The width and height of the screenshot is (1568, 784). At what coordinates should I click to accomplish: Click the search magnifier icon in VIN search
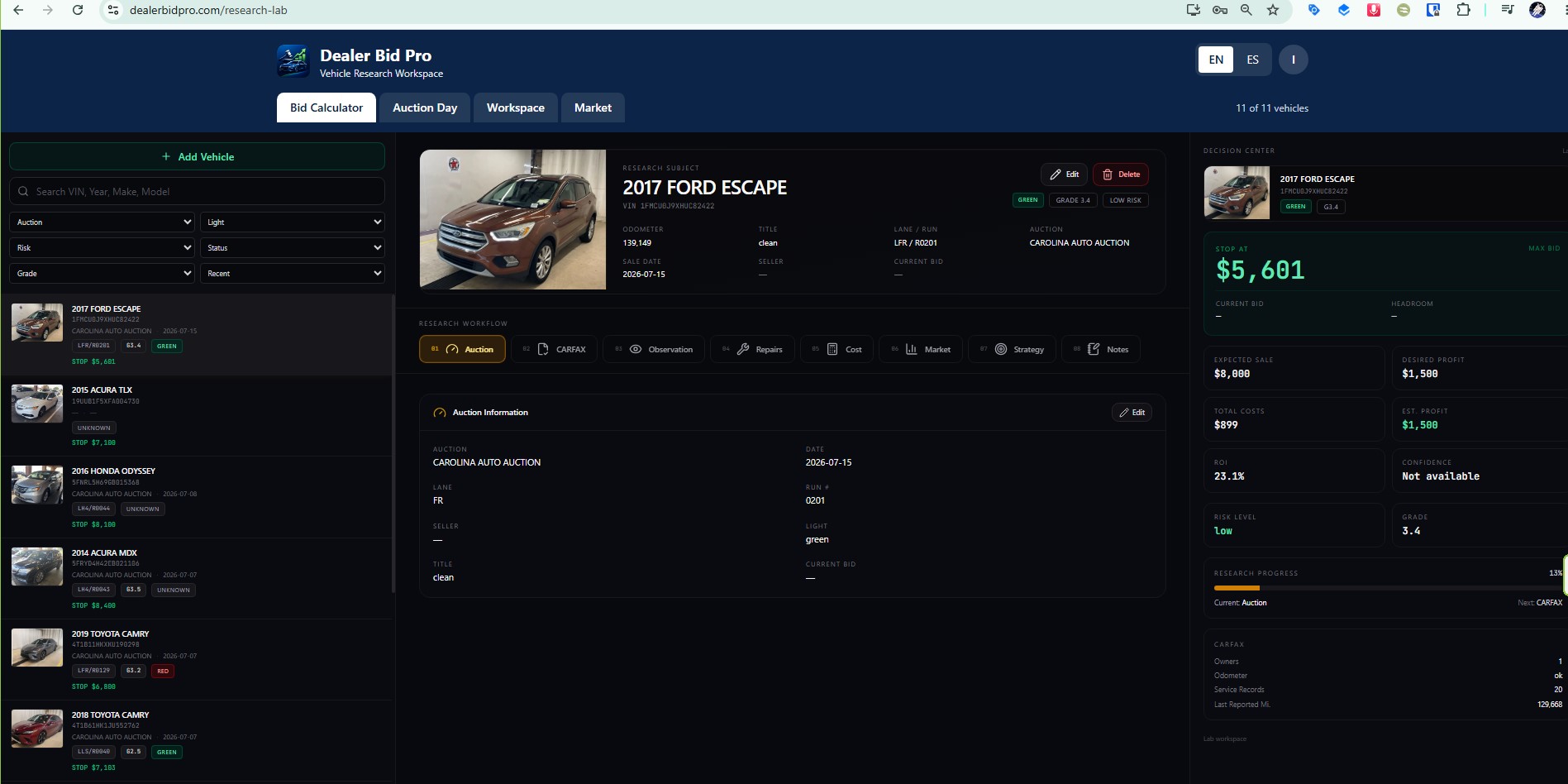[x=23, y=191]
